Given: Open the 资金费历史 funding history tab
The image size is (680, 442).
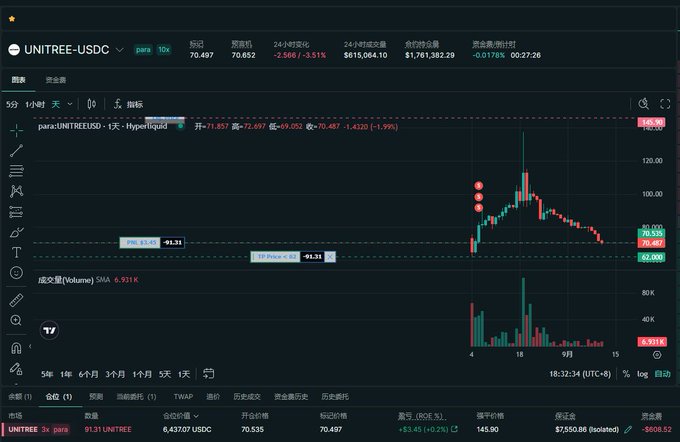Looking at the screenshot, I should (291, 396).
